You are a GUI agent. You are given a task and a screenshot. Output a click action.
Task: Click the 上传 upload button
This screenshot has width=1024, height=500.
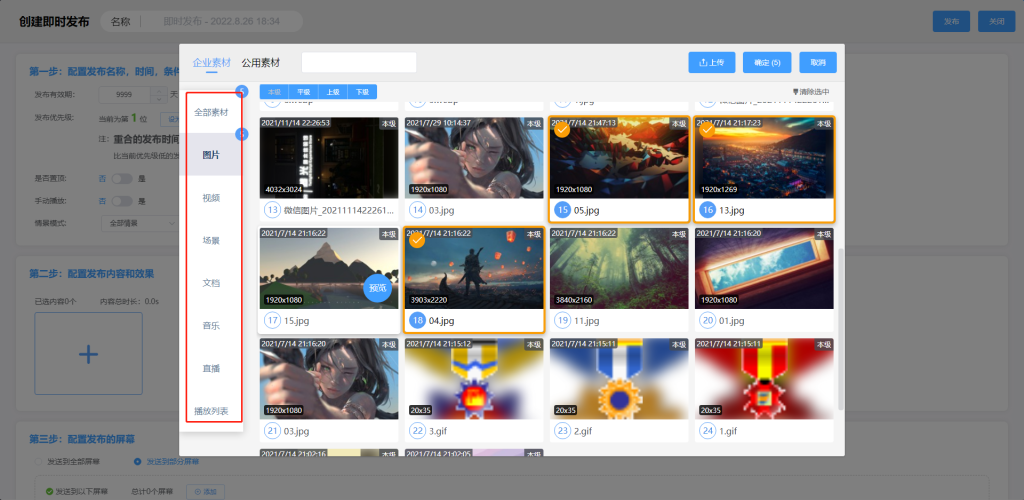click(x=711, y=63)
